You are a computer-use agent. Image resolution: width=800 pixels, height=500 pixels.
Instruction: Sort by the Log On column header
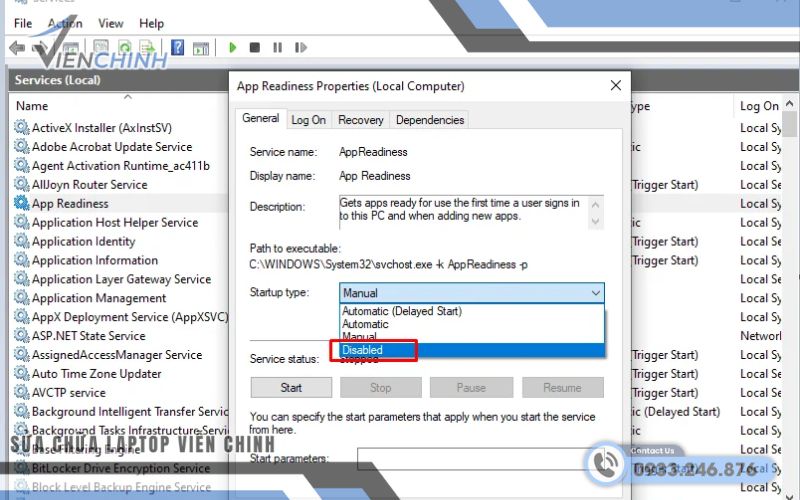[x=759, y=106]
